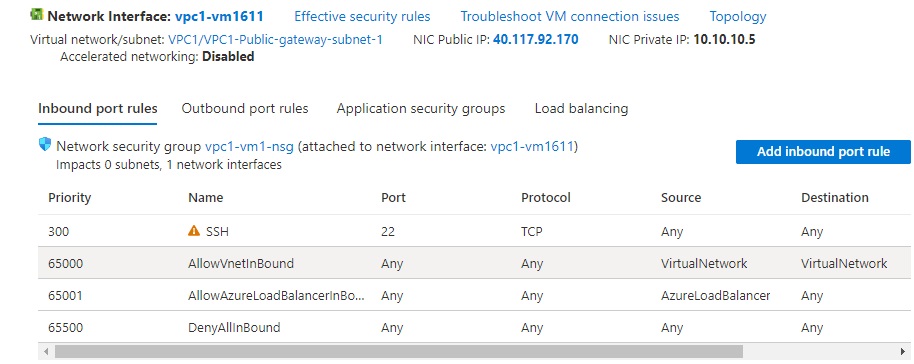Click VirtualNetwork source cell
The height and width of the screenshot is (364, 914).
[x=704, y=264]
